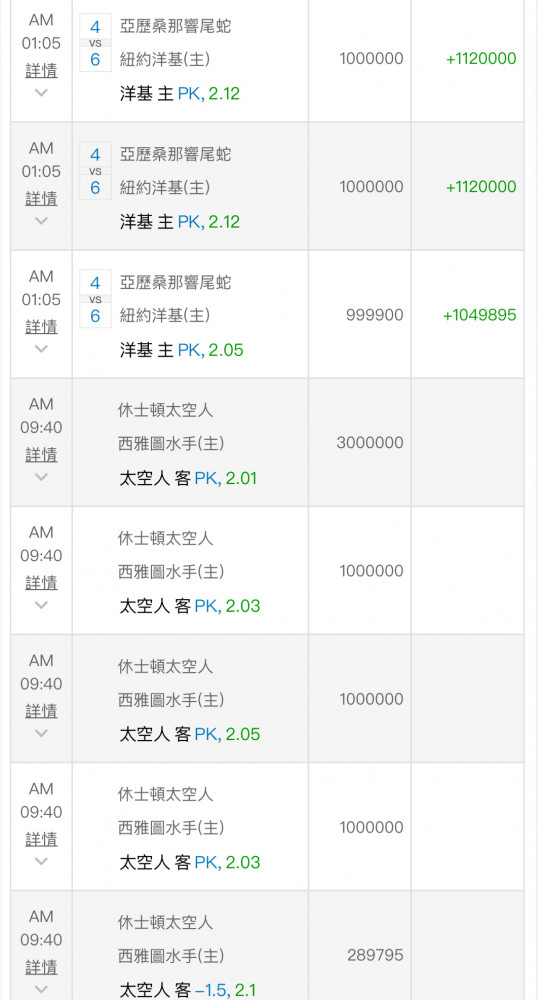The height and width of the screenshot is (1000, 544).
Task: Click 太空人 客 -1.5, 2.1 bet line
Action: point(187,990)
